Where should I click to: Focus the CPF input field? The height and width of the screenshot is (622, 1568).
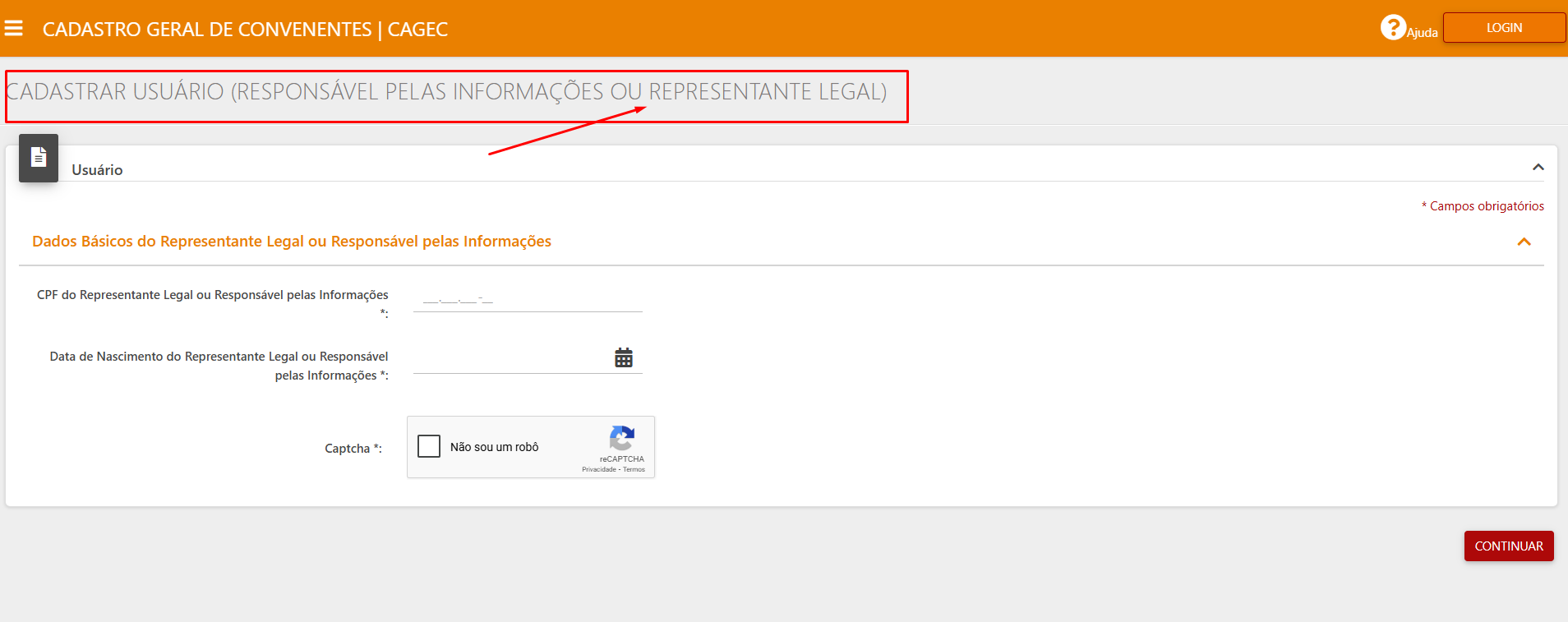tap(527, 300)
